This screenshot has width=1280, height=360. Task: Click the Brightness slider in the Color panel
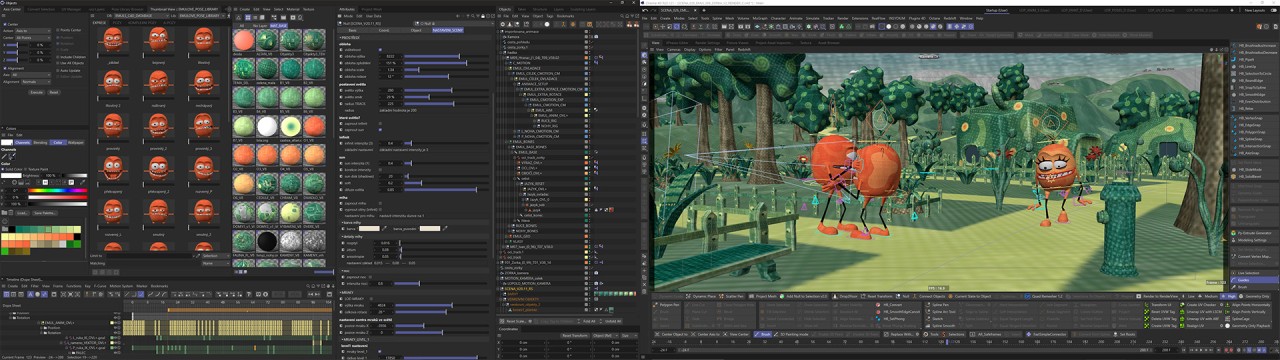click(x=75, y=176)
